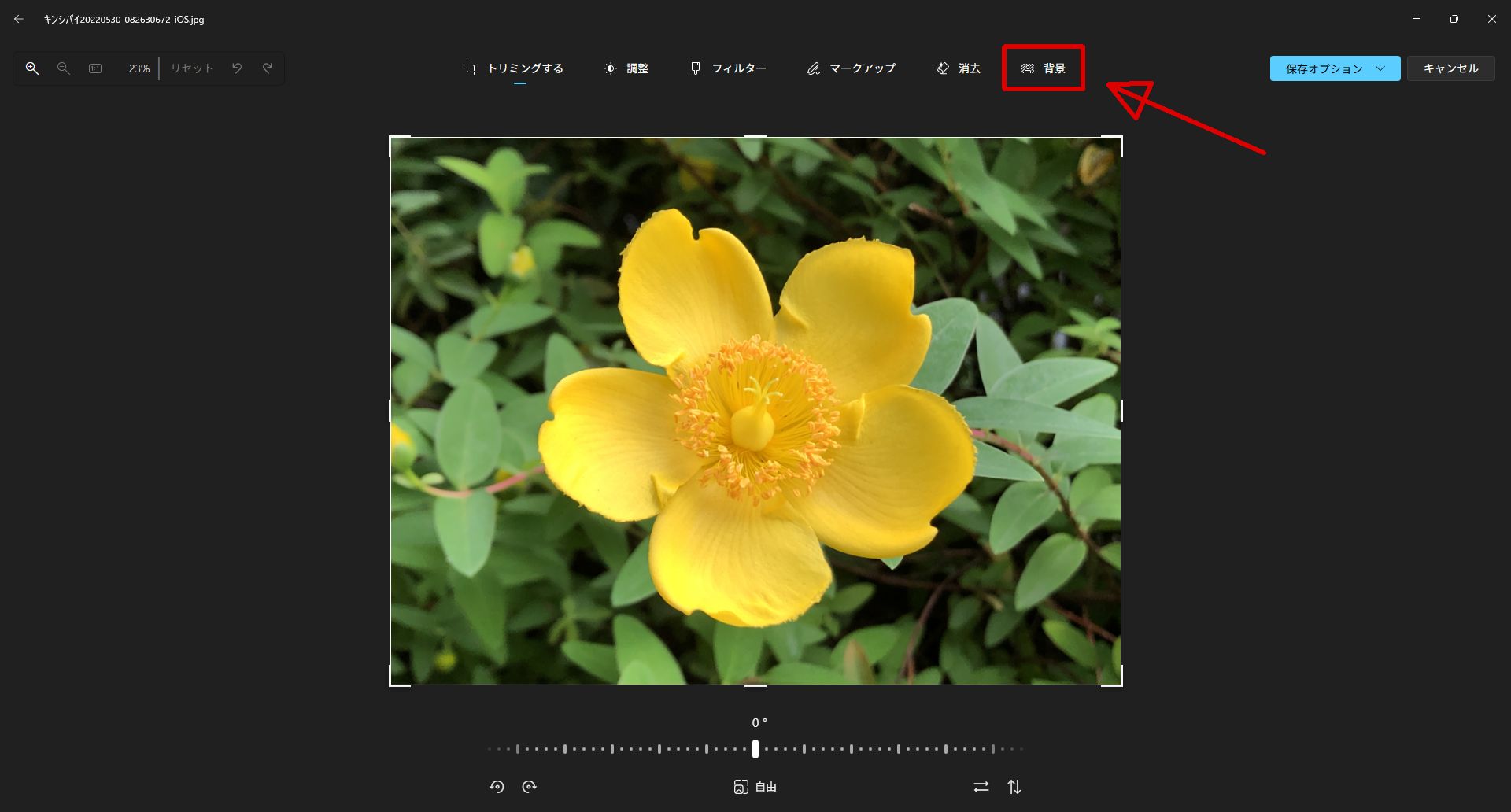Image resolution: width=1511 pixels, height=812 pixels.
Task: Open the 自由 aspect ratio selector
Action: 755,787
